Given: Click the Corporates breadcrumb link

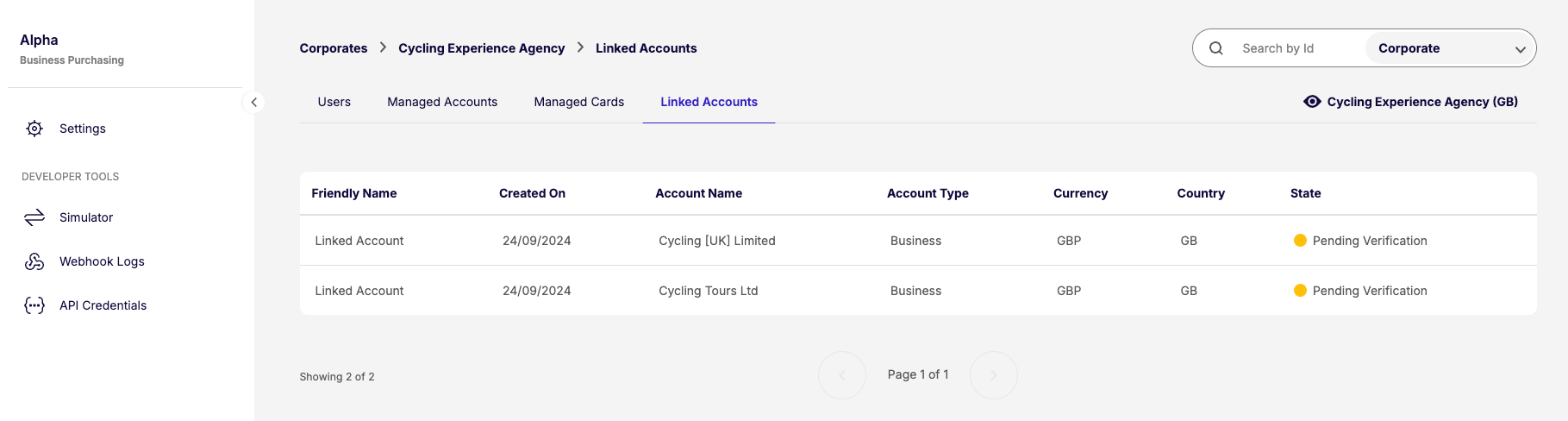Looking at the screenshot, I should point(334,48).
